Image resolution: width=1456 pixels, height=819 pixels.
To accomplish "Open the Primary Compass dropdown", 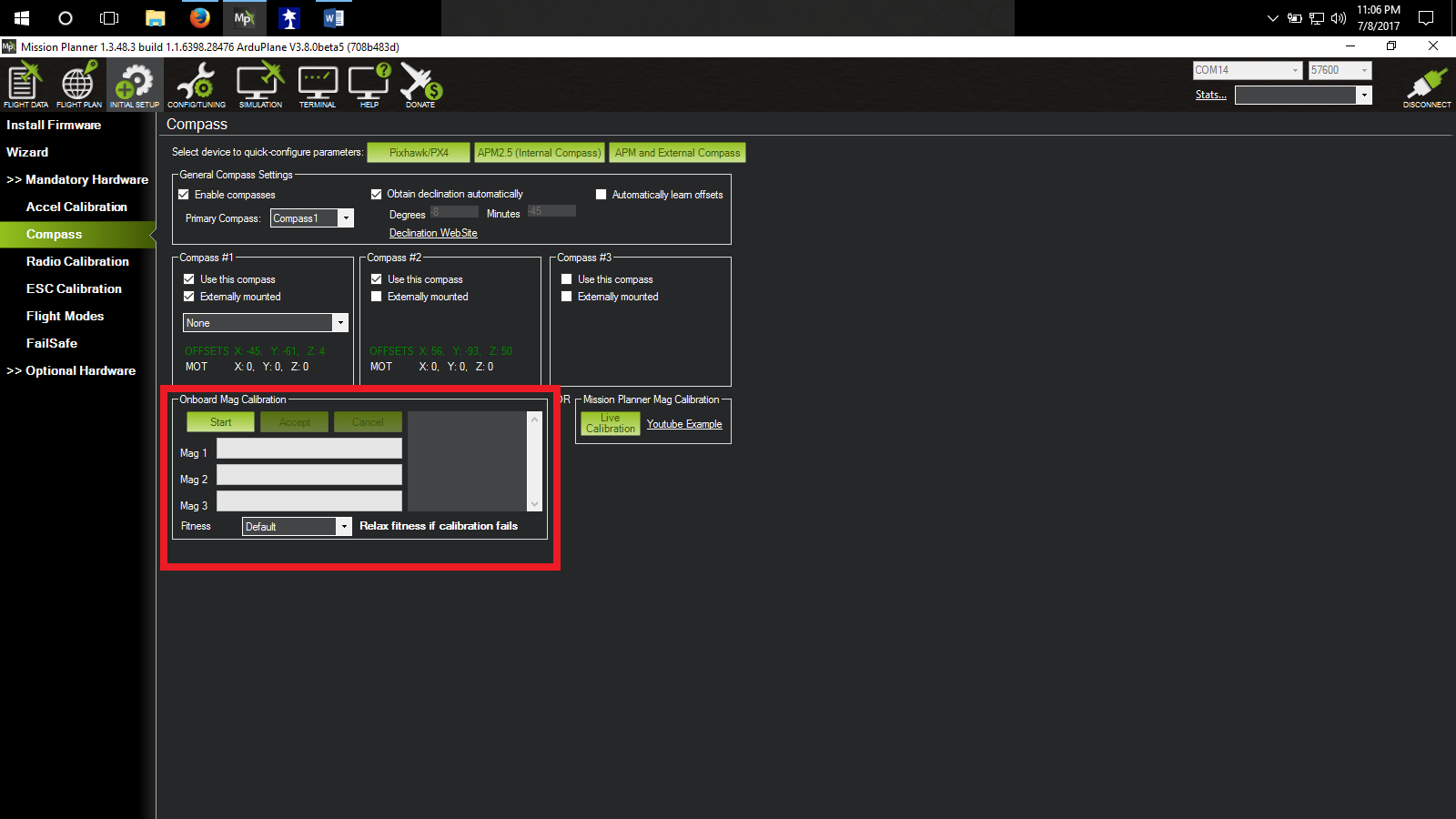I will click(312, 218).
